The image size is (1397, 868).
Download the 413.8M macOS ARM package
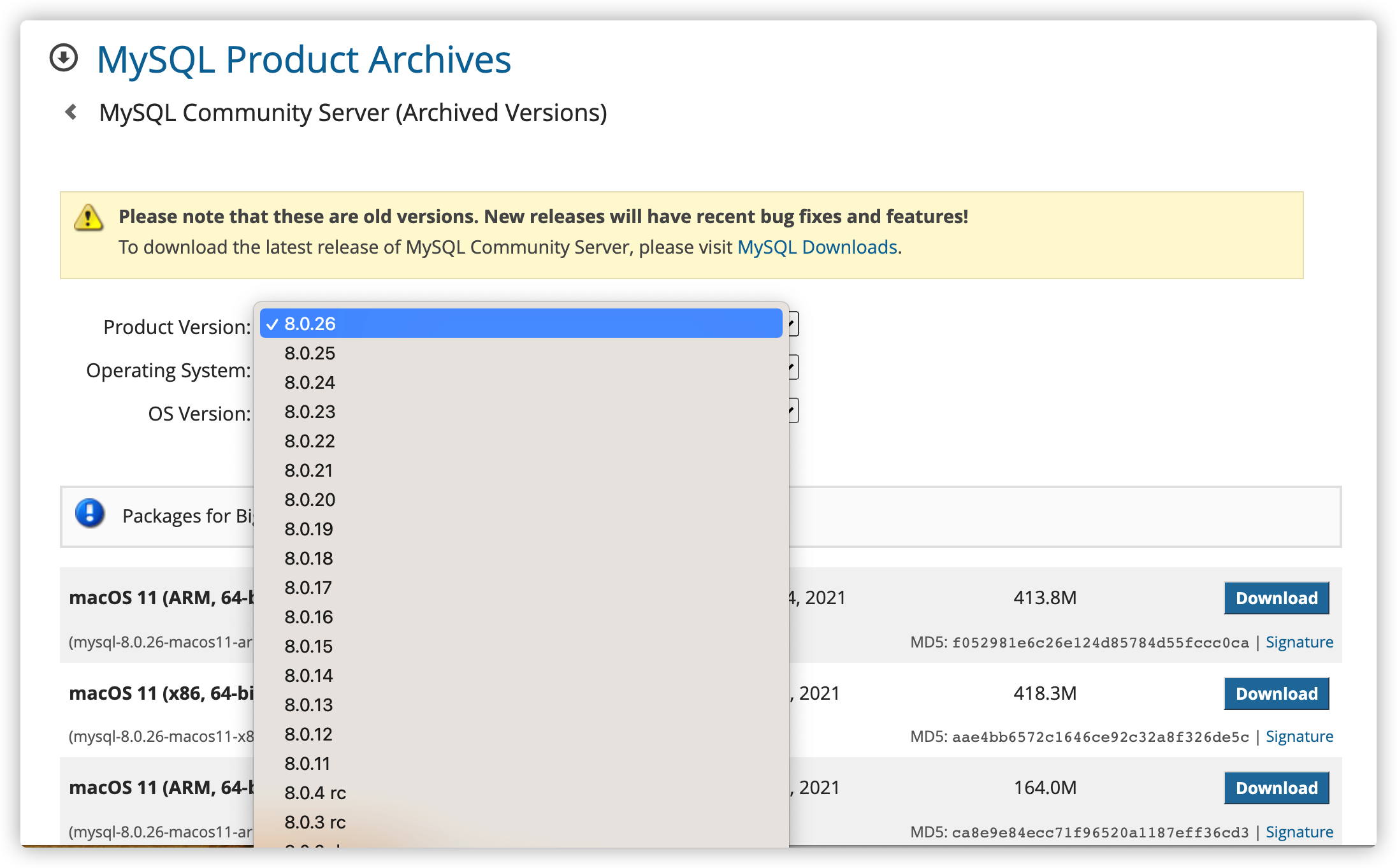1276,598
